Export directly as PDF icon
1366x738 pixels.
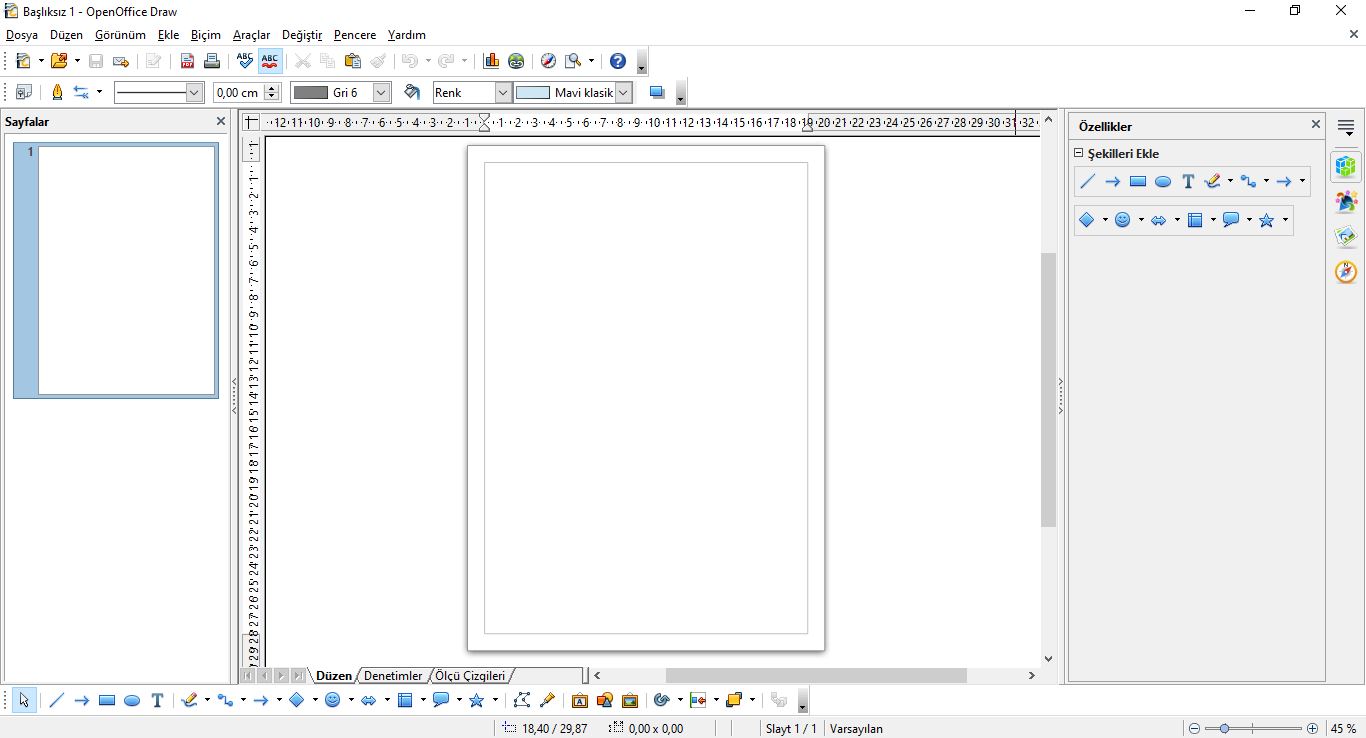point(187,61)
